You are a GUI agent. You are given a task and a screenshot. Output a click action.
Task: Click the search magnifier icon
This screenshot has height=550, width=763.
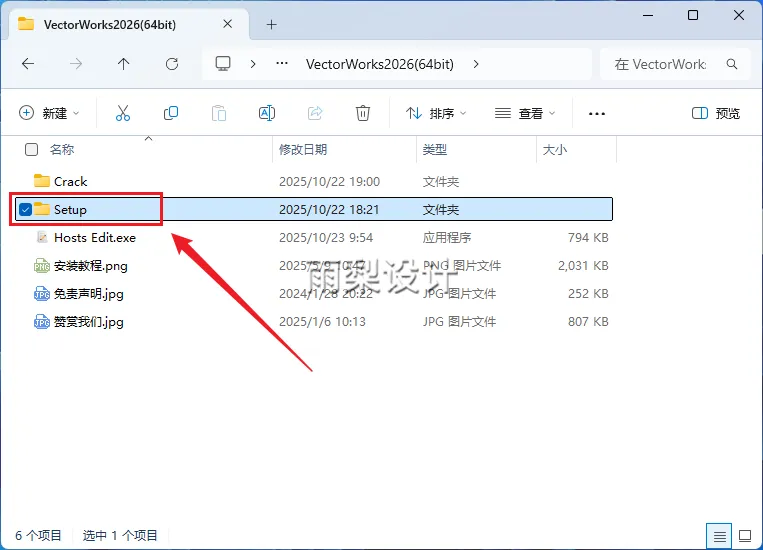732,64
